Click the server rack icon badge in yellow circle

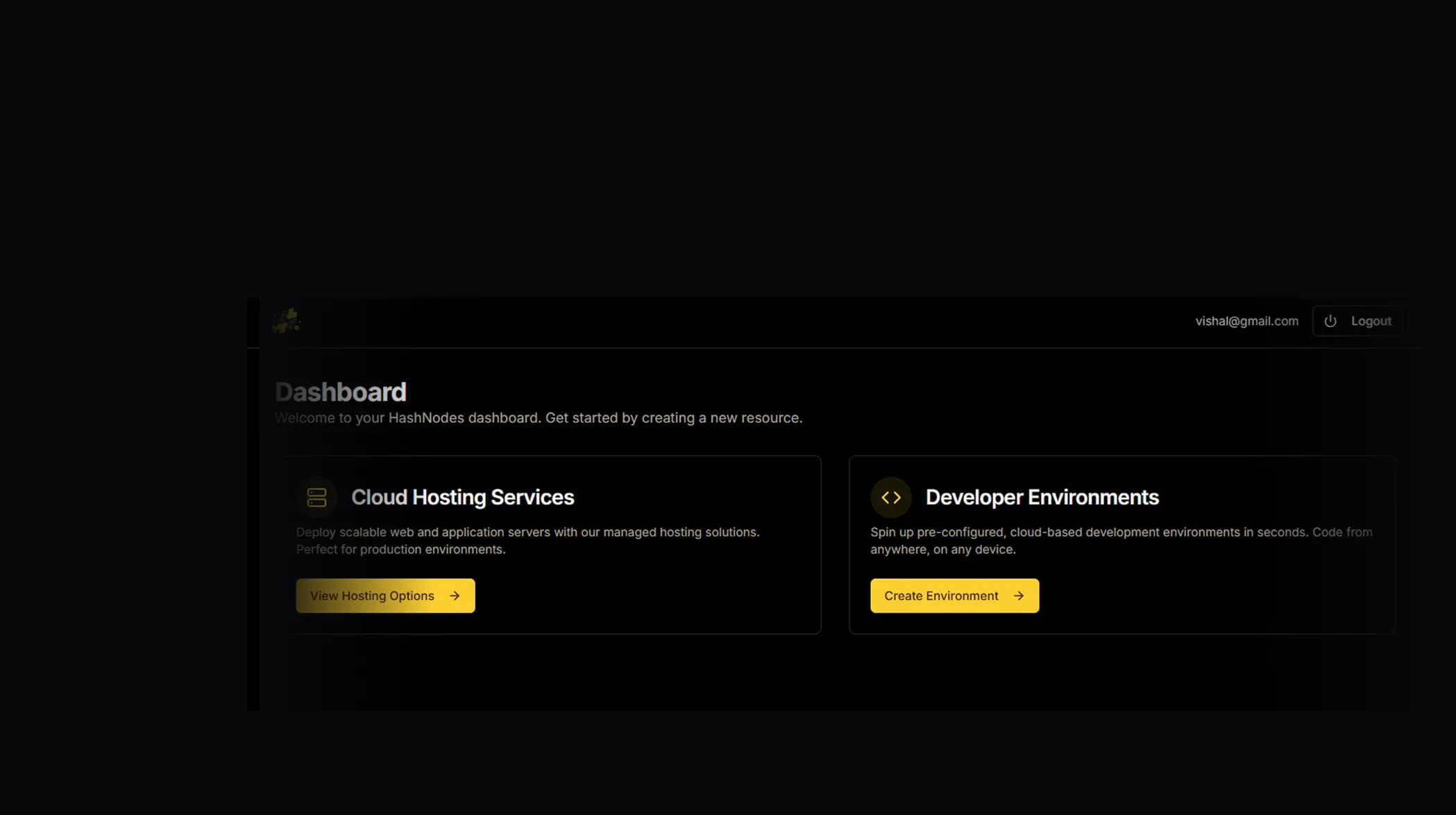[x=317, y=496]
